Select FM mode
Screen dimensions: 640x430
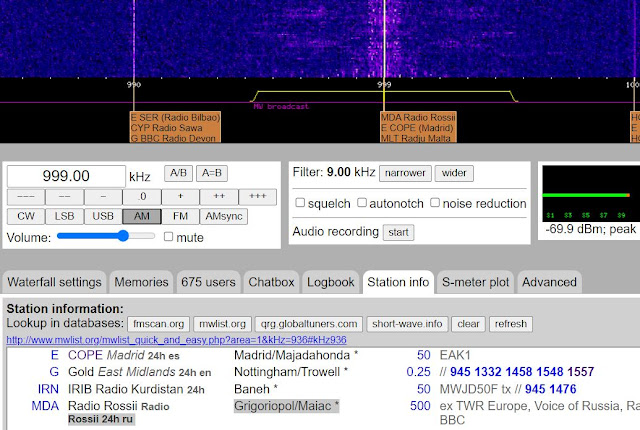click(x=180, y=216)
